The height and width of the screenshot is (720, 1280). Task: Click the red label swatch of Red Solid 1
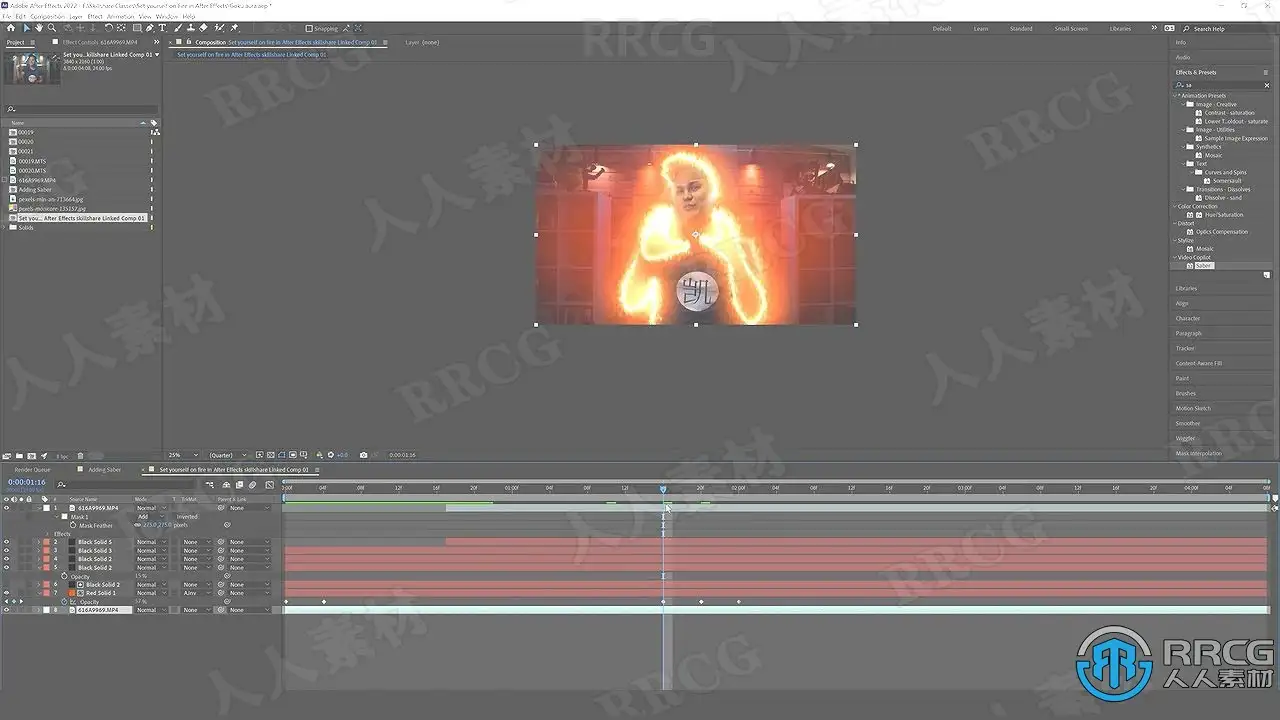coord(46,593)
